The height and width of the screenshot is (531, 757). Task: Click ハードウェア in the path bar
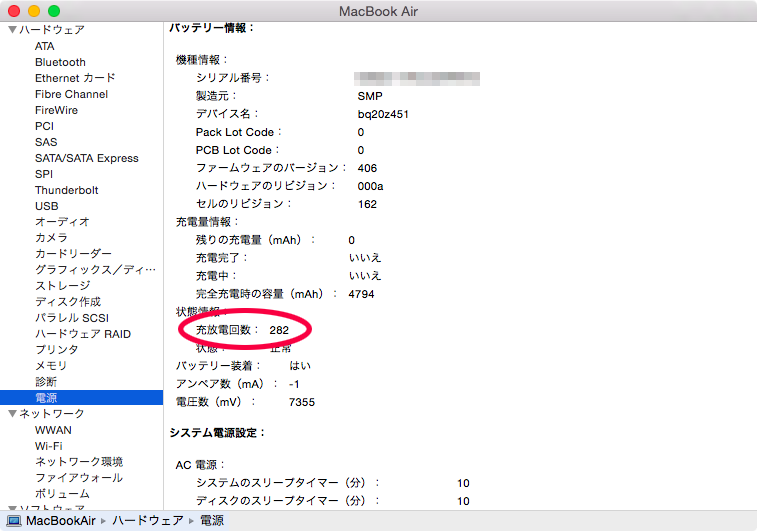(148, 521)
